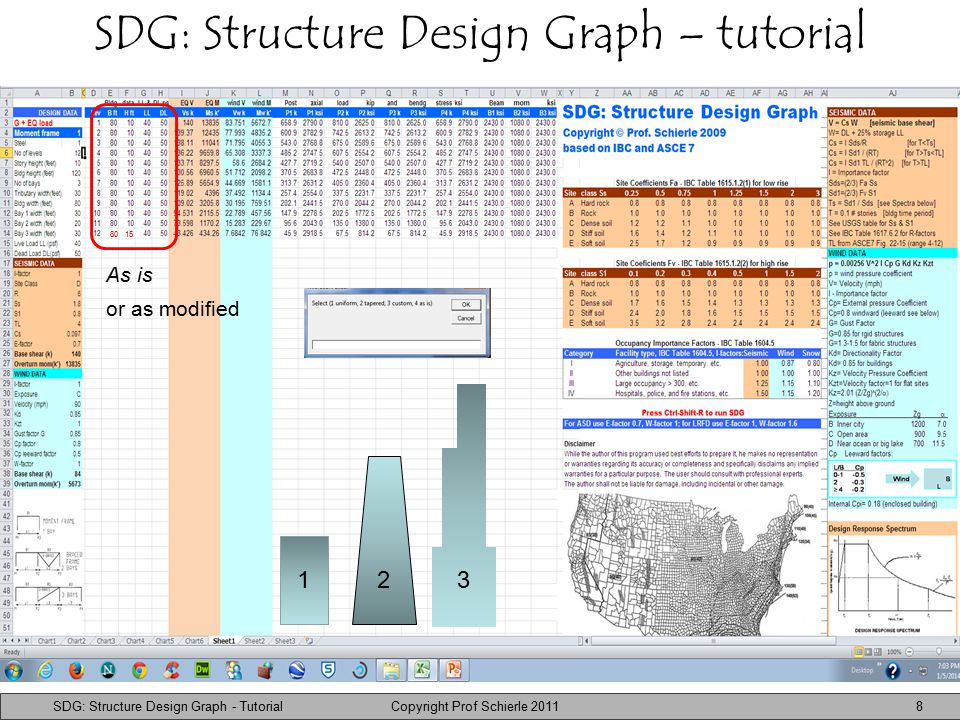
Task: Switch to the Chart1 tab
Action: [47, 641]
